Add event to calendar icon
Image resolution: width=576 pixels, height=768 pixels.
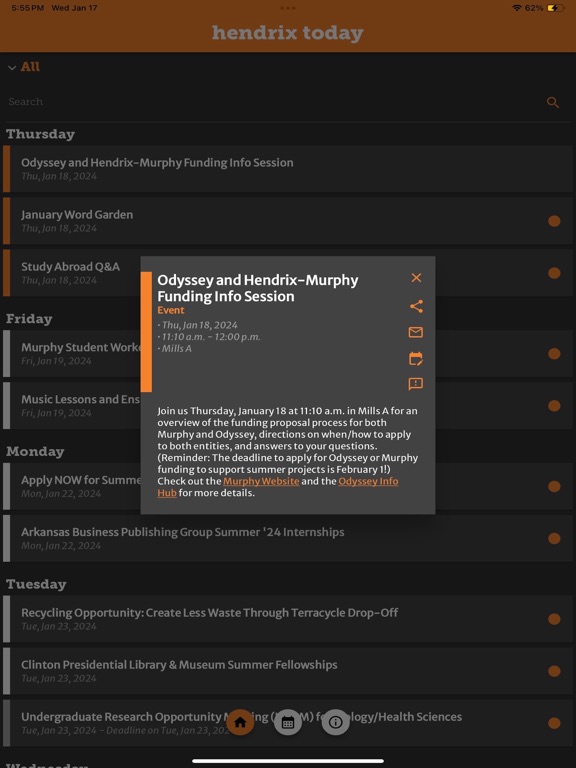coord(415,359)
